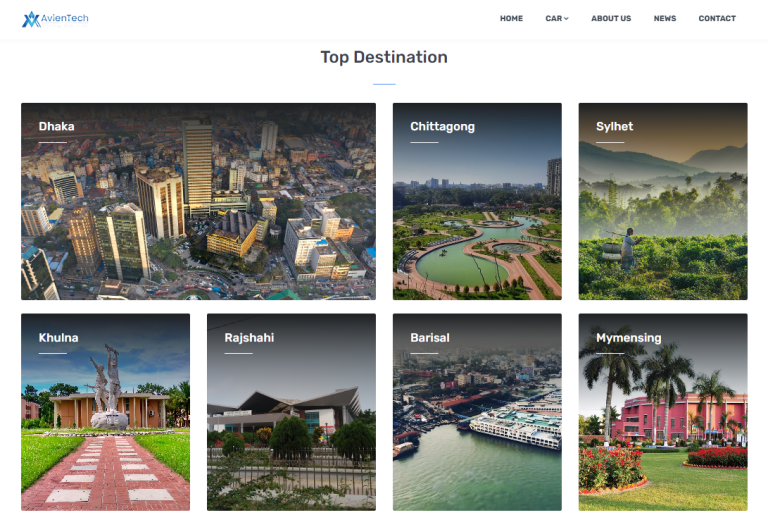Open the Sylhet destination thumbnail
Image resolution: width=768 pixels, height=527 pixels.
tap(663, 201)
